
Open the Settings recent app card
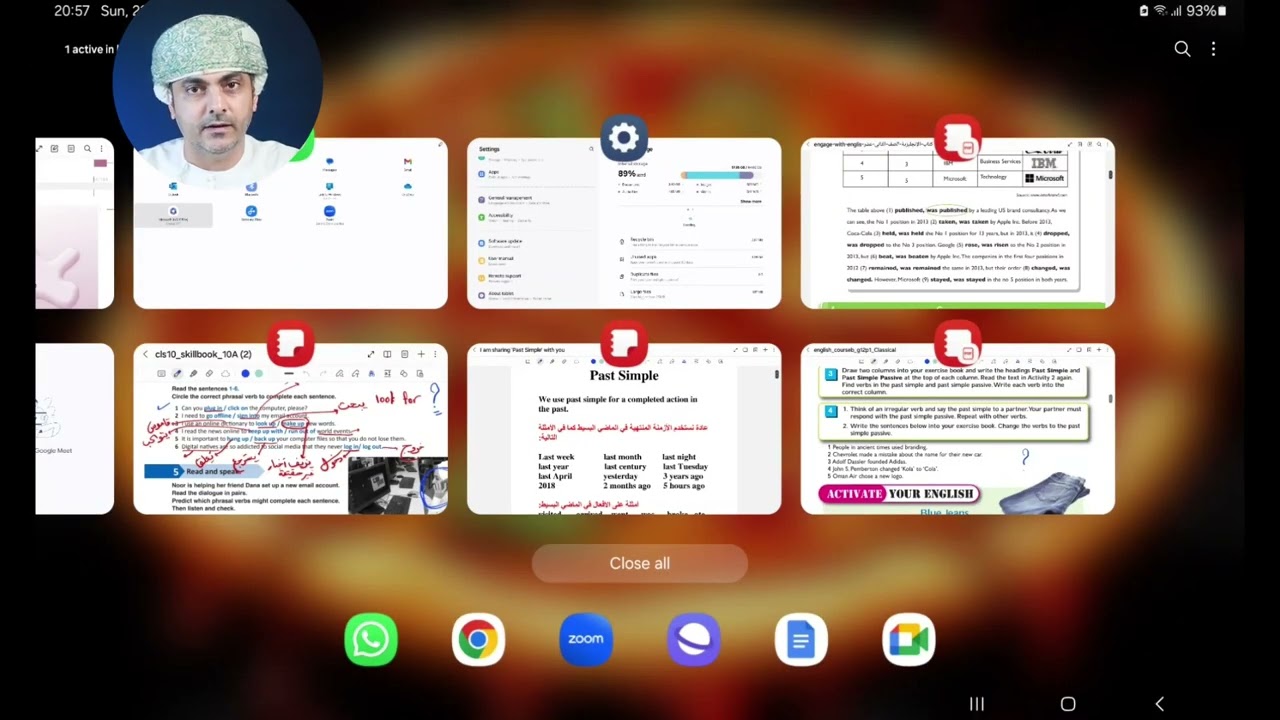click(624, 224)
